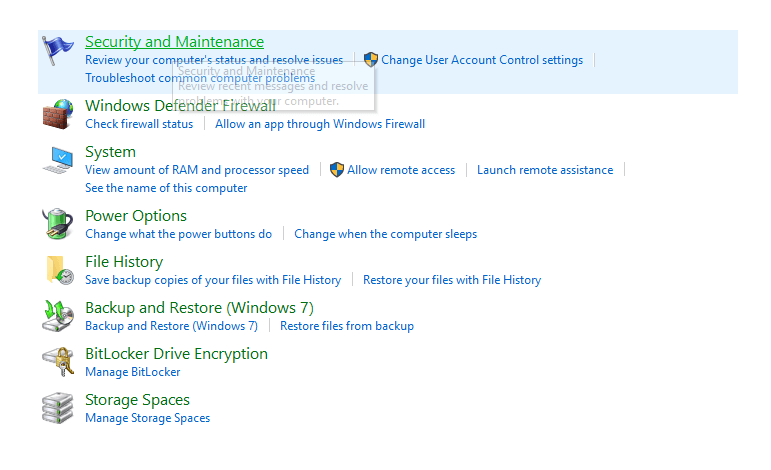Click the shield icon beside Allow remote access
The image size is (771, 470).
point(337,170)
